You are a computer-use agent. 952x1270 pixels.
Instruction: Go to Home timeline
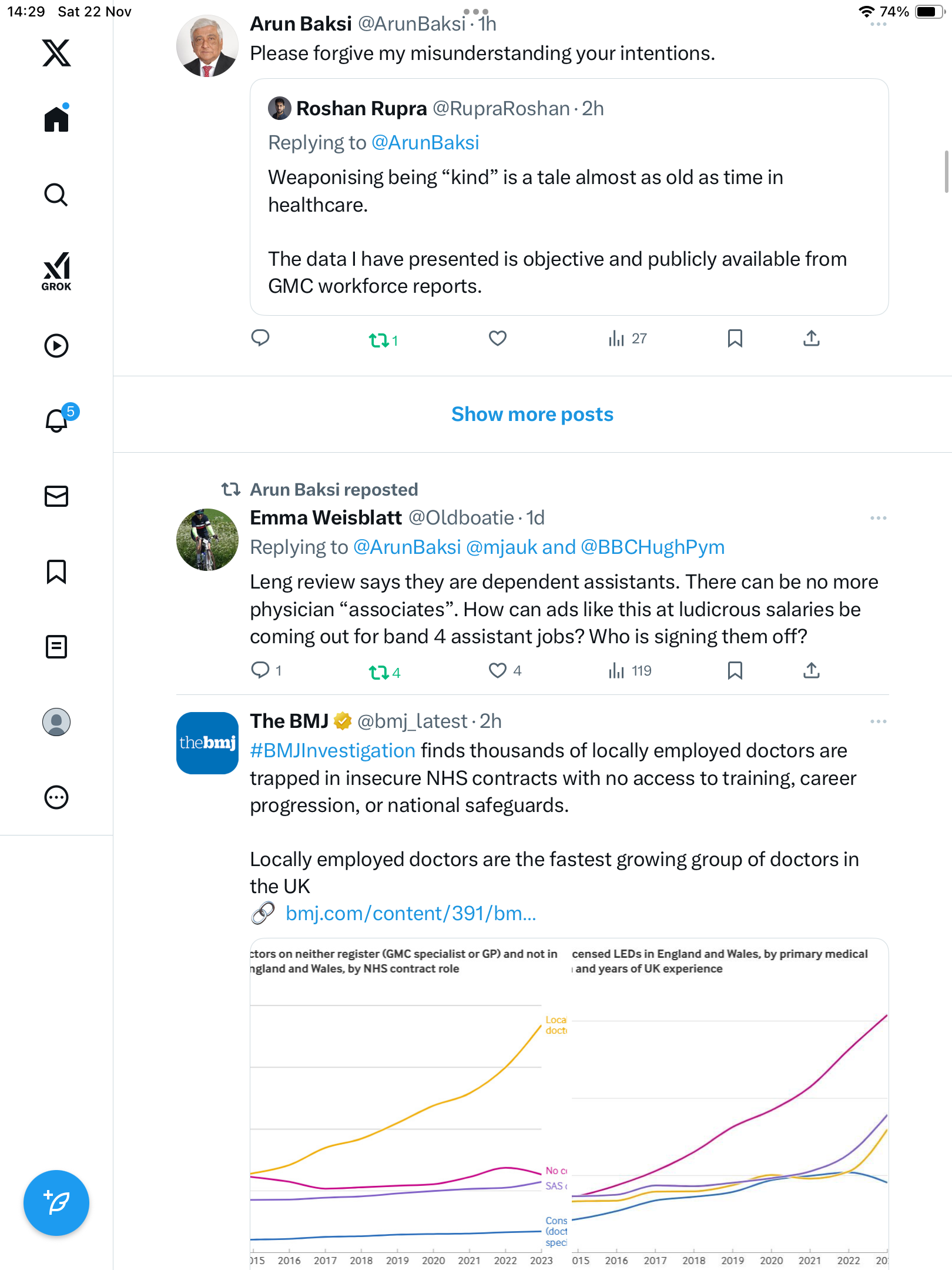click(x=56, y=119)
